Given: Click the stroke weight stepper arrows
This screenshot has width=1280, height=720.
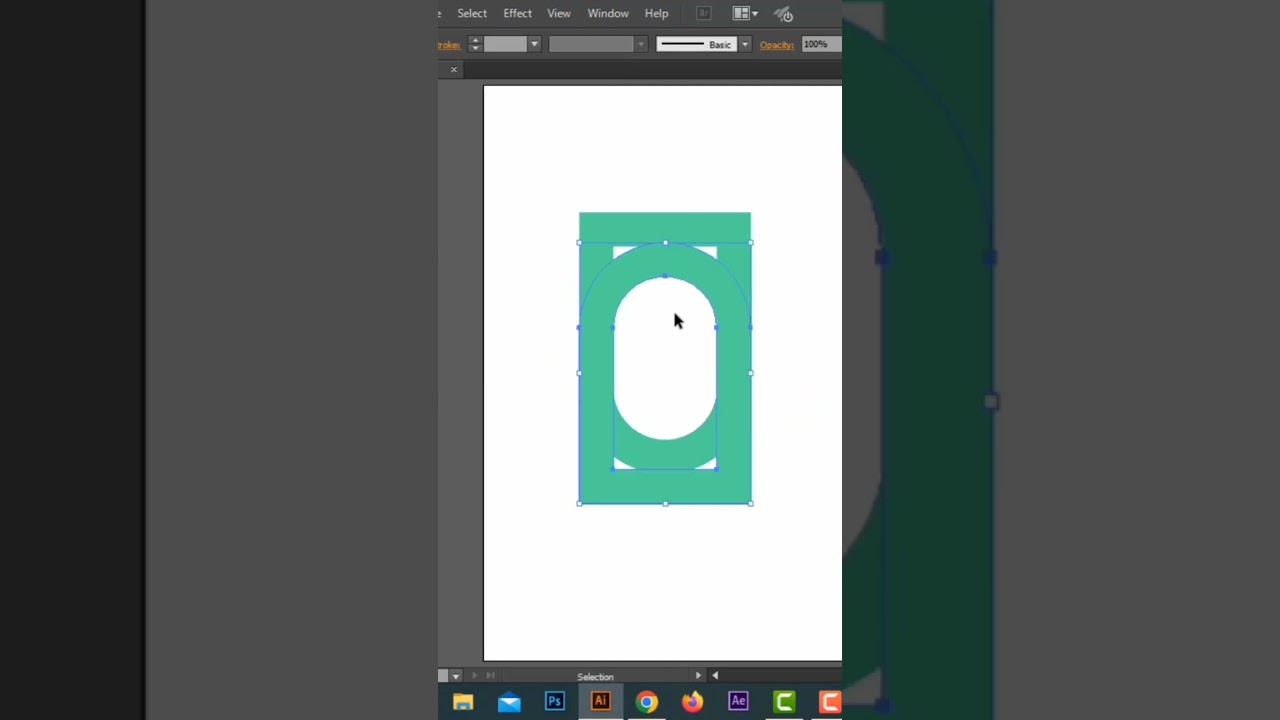Looking at the screenshot, I should [x=475, y=44].
